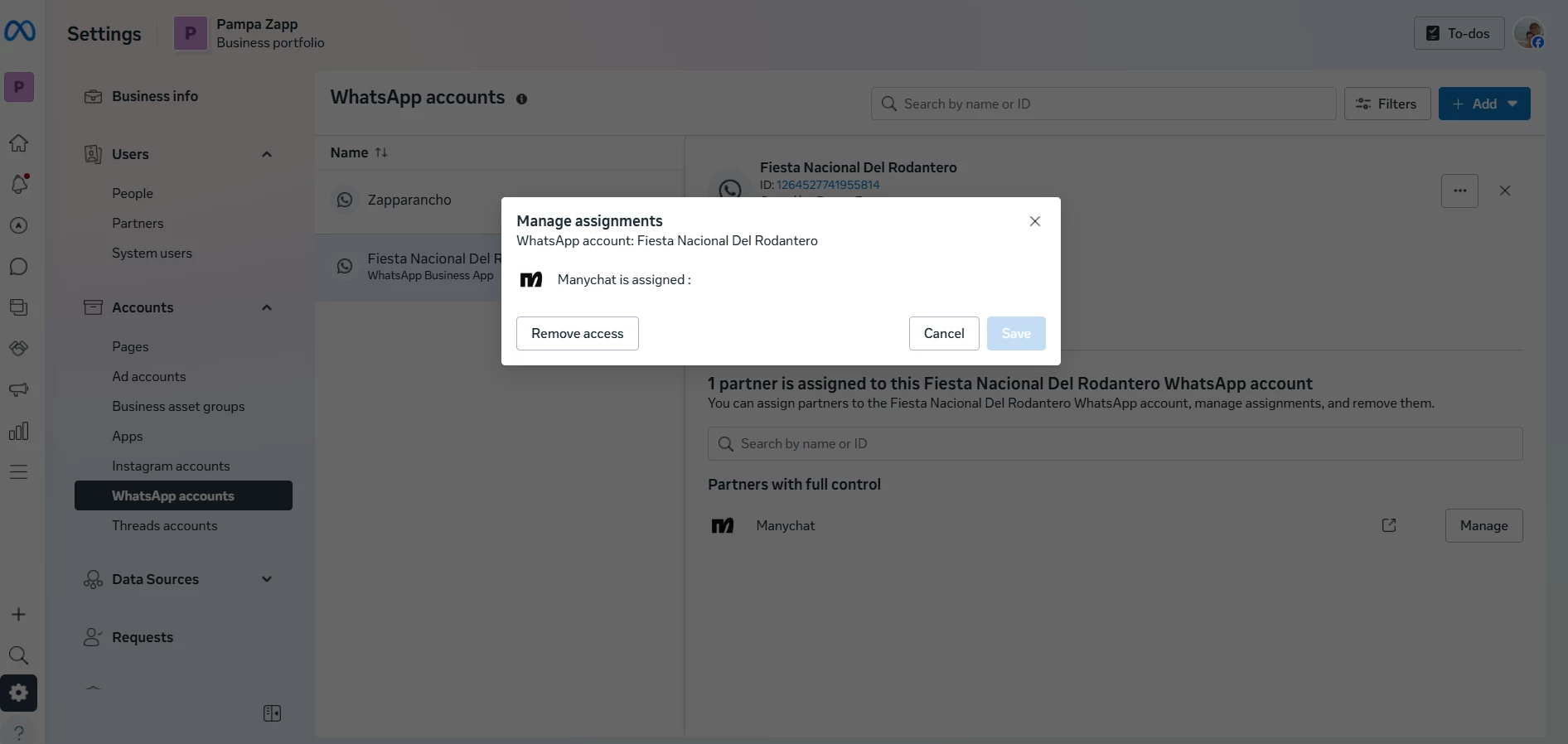This screenshot has height=744, width=1568.
Task: Click the sidebar collapse panel icon
Action: [x=272, y=713]
